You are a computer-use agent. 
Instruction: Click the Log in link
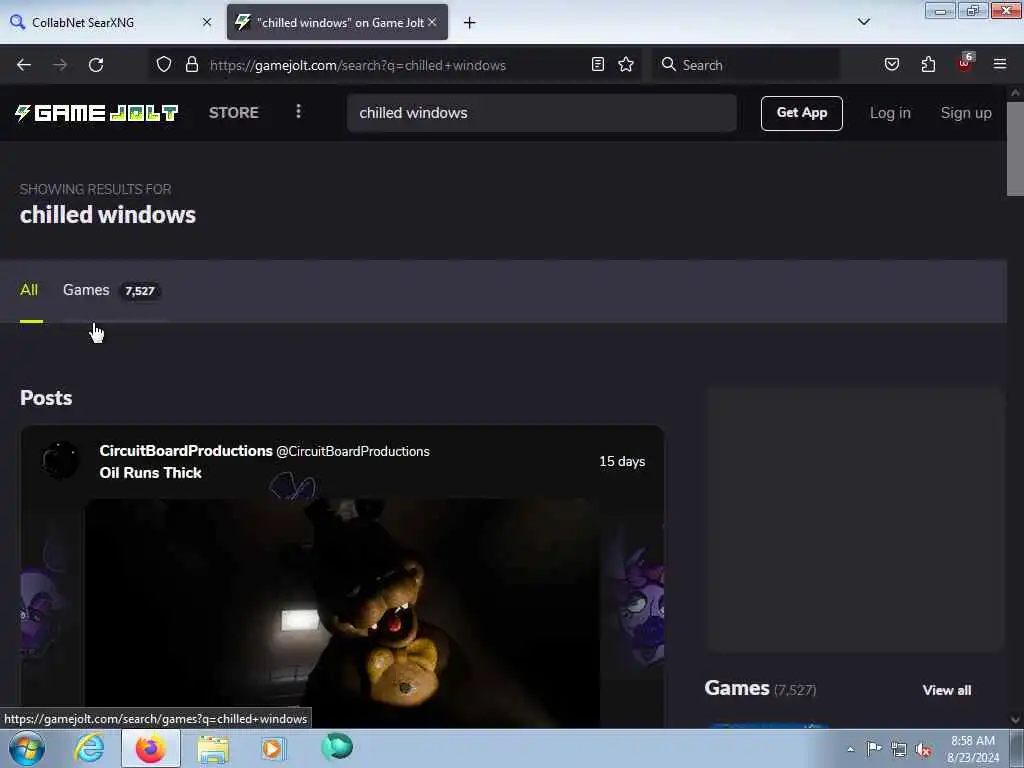click(x=890, y=113)
